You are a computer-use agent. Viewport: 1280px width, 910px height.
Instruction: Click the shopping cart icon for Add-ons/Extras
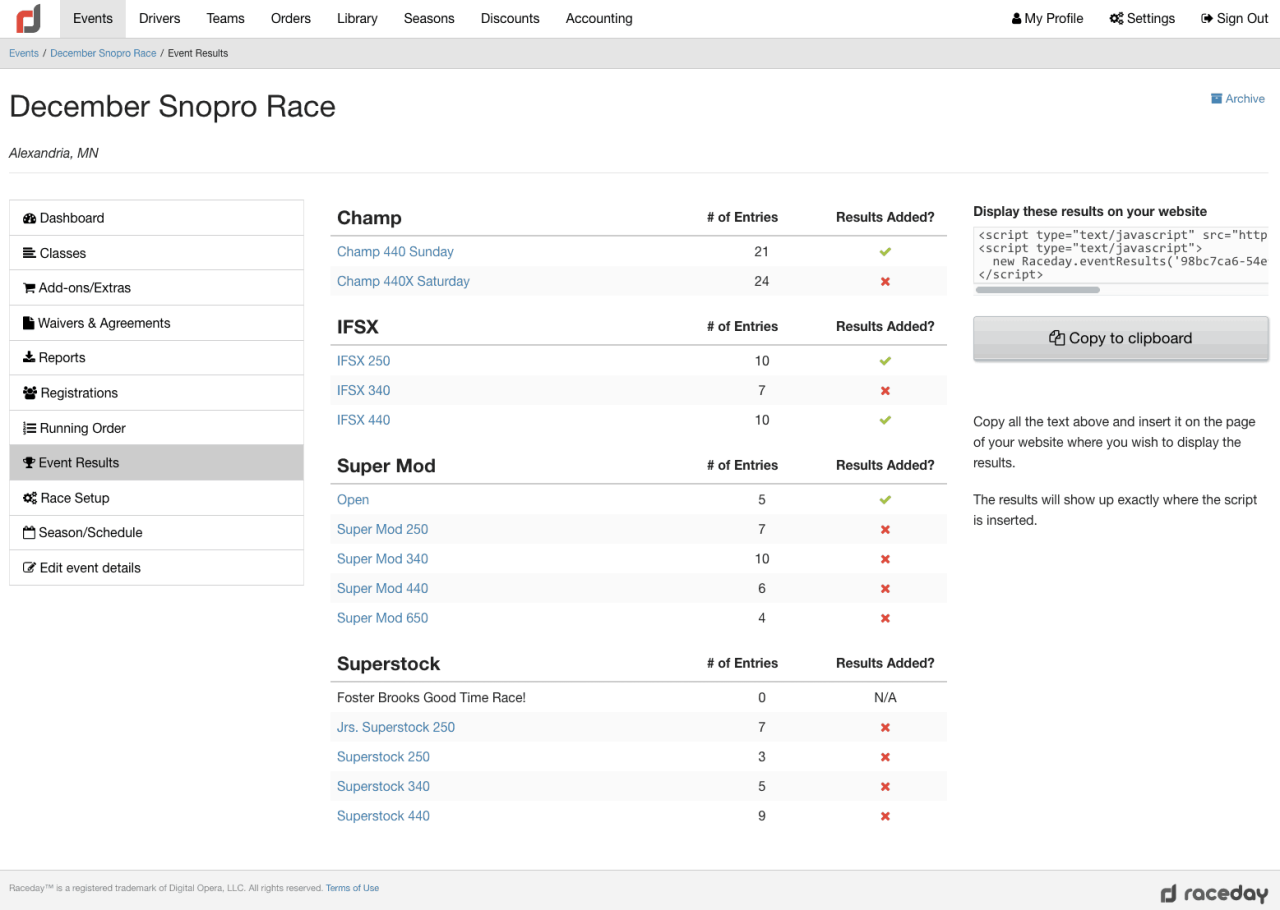coord(29,288)
